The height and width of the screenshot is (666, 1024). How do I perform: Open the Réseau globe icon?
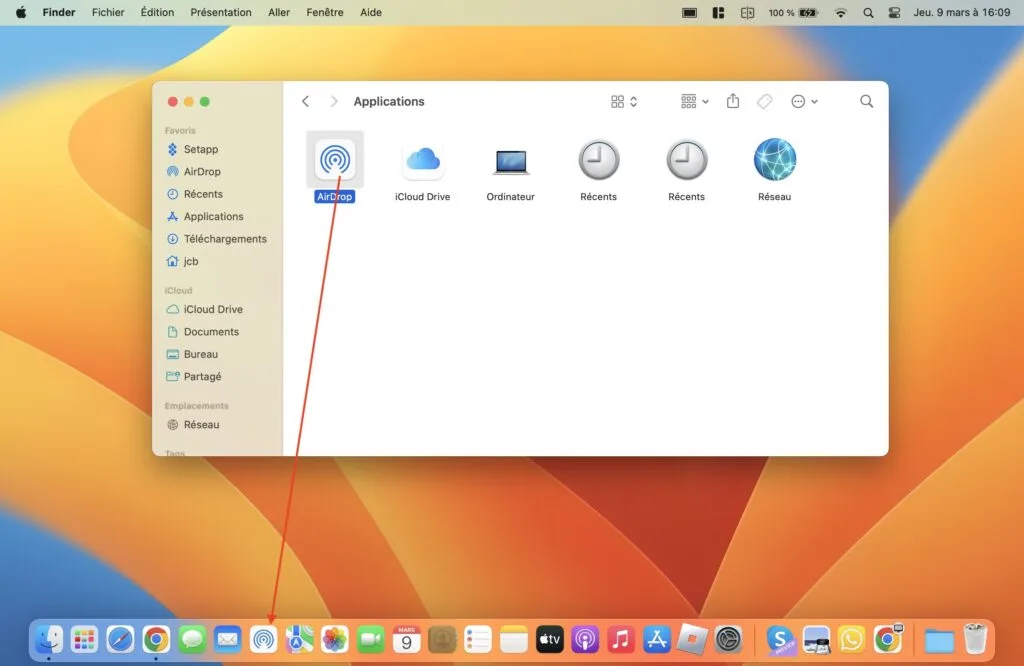pos(774,160)
